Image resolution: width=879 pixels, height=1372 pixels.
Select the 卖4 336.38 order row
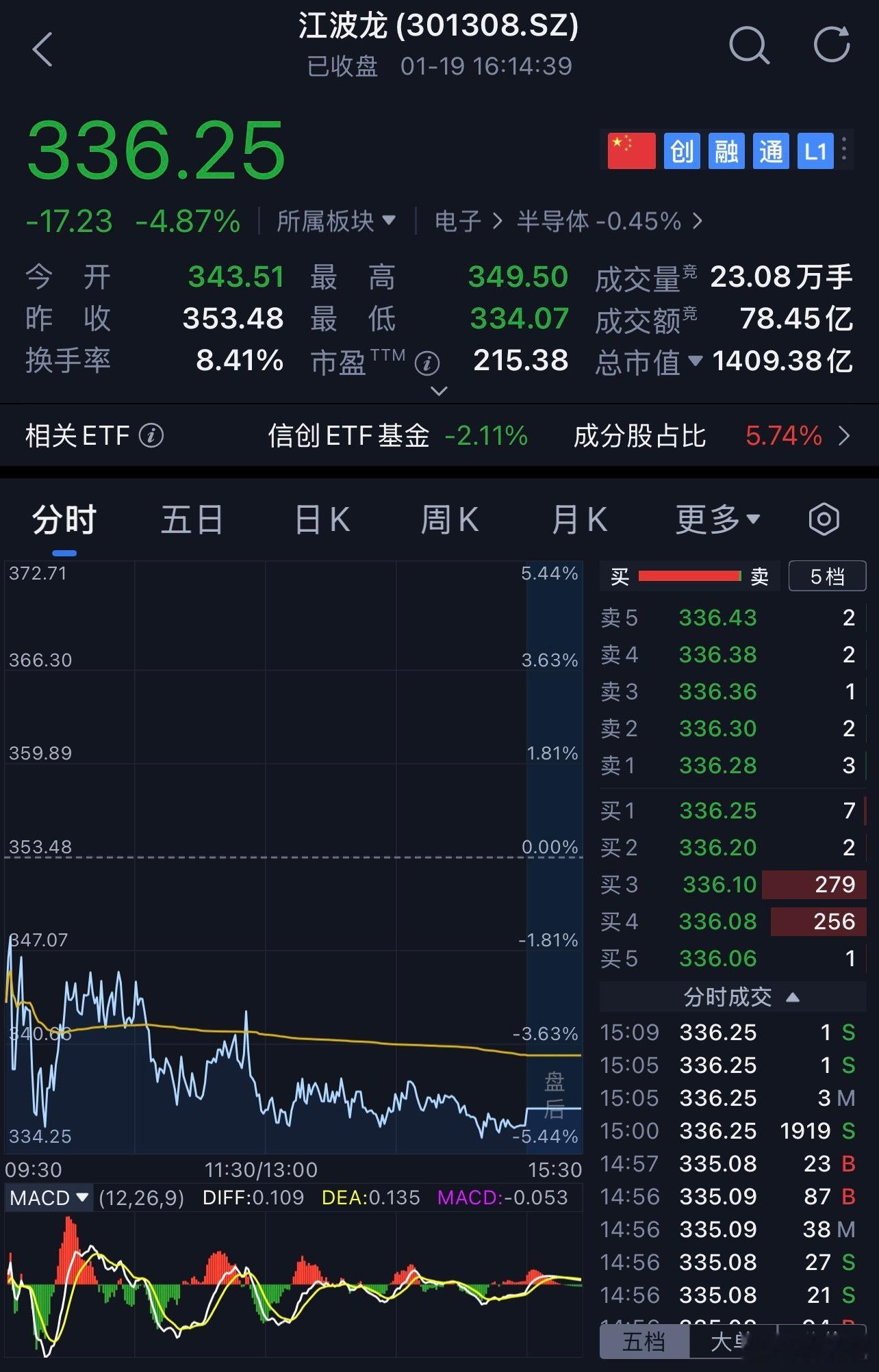click(x=732, y=654)
